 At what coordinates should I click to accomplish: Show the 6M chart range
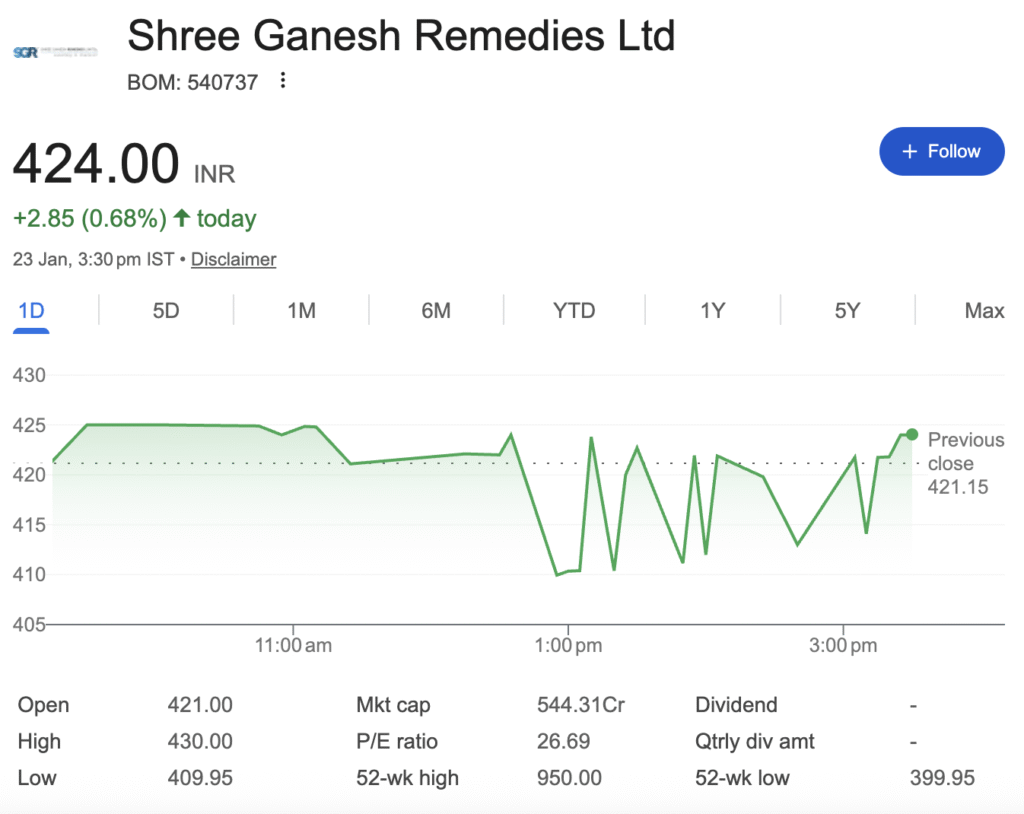point(436,311)
